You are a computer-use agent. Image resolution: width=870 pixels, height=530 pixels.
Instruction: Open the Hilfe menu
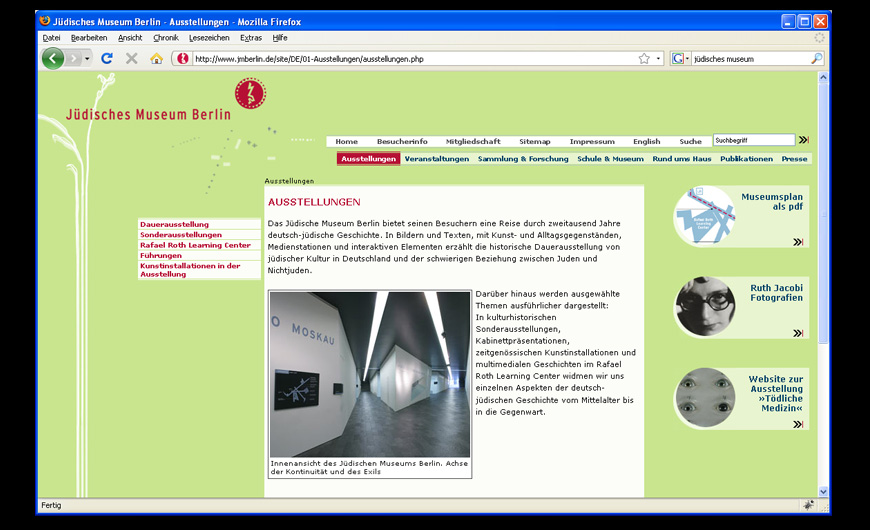tap(280, 38)
